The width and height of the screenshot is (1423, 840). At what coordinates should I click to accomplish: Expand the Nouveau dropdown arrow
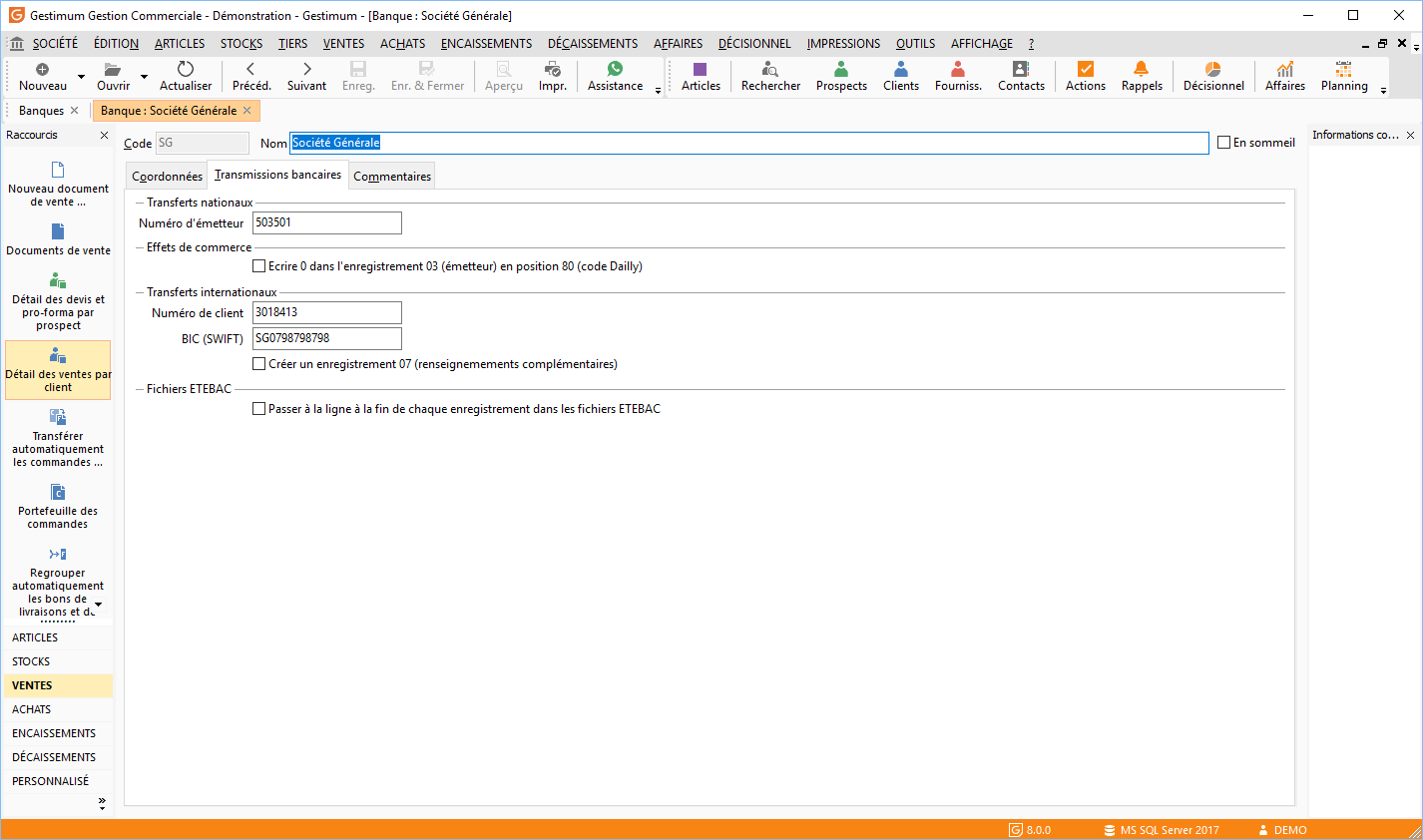pyautogui.click(x=81, y=77)
